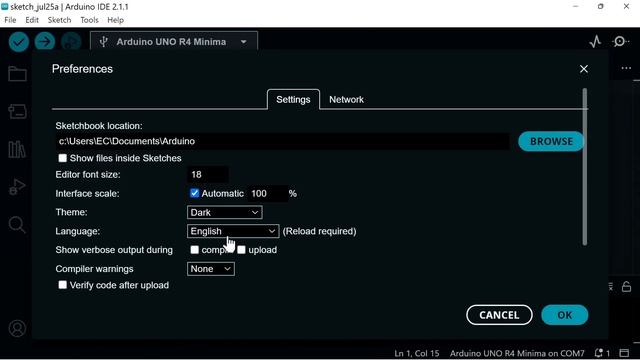Open the Theme dropdown showing Dark
The width and height of the screenshot is (640, 360).
pyautogui.click(x=224, y=212)
